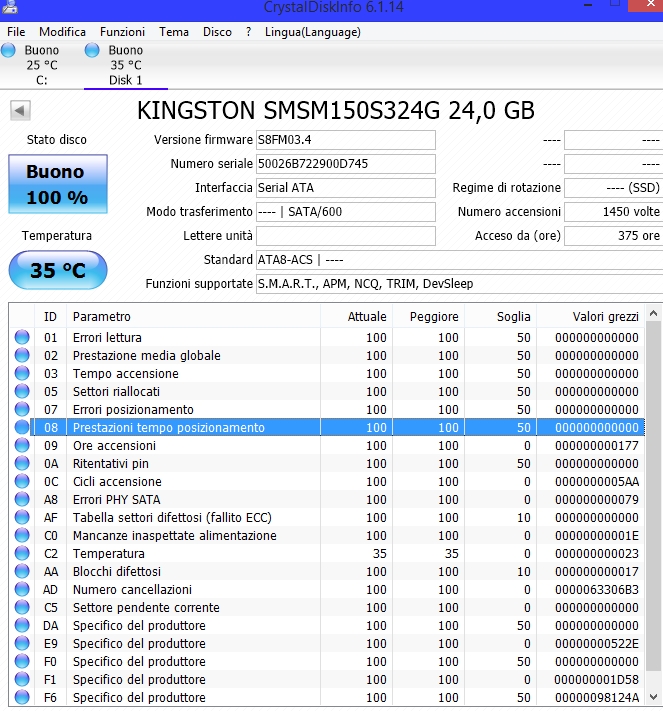Screen dimensions: 663x711
Task: Open the File menu
Action: 16,32
